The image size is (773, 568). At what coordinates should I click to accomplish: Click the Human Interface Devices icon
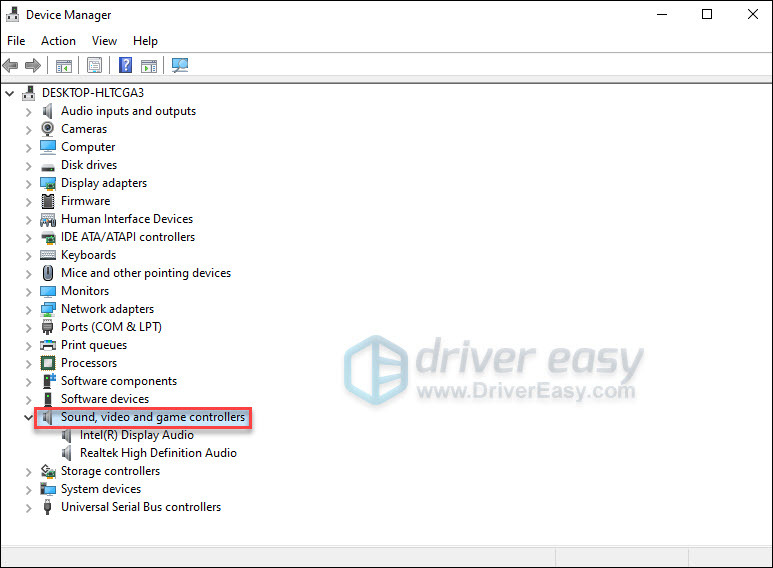[48, 219]
